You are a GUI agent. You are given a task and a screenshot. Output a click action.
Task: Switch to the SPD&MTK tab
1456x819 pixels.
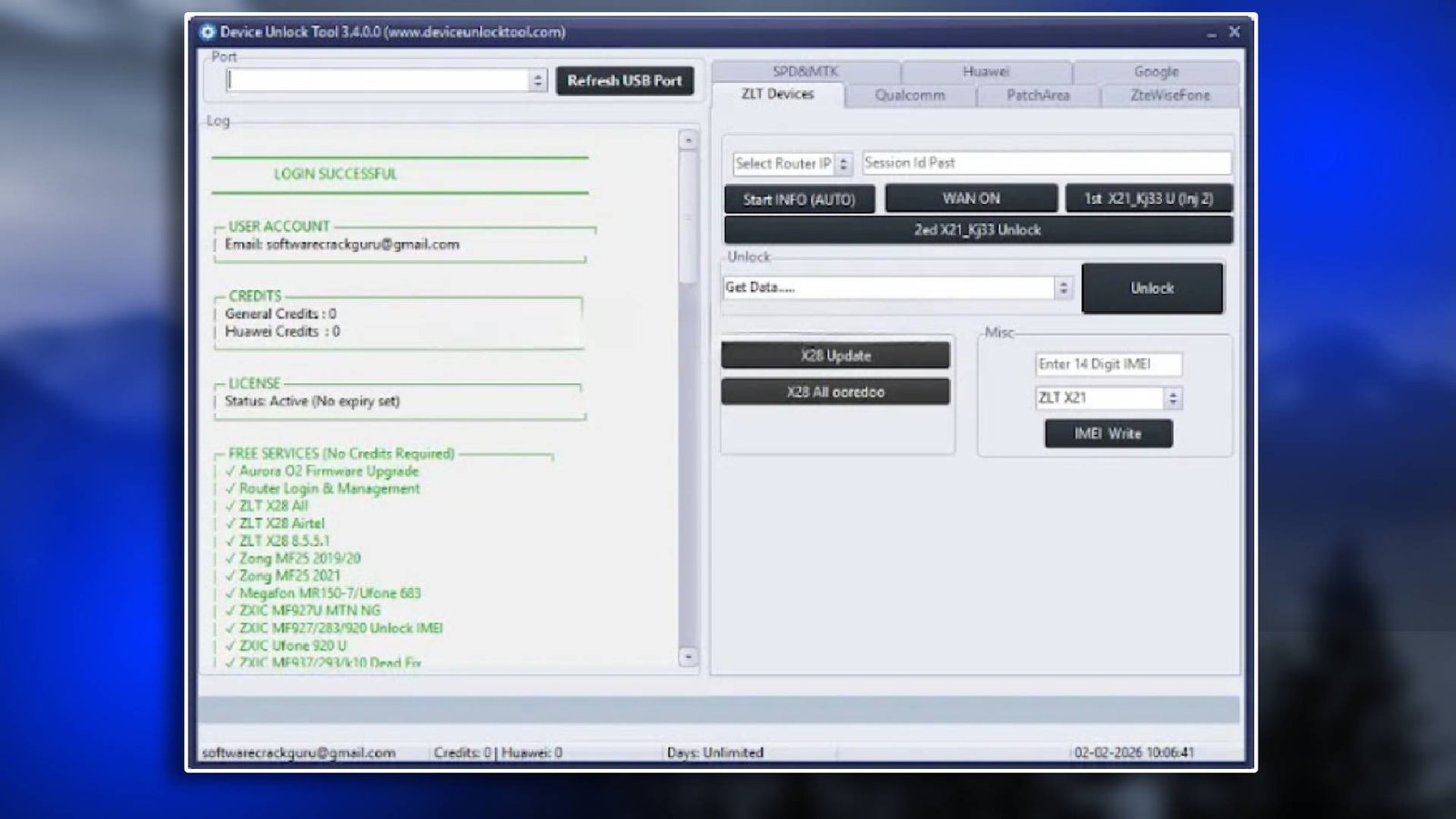coord(804,72)
